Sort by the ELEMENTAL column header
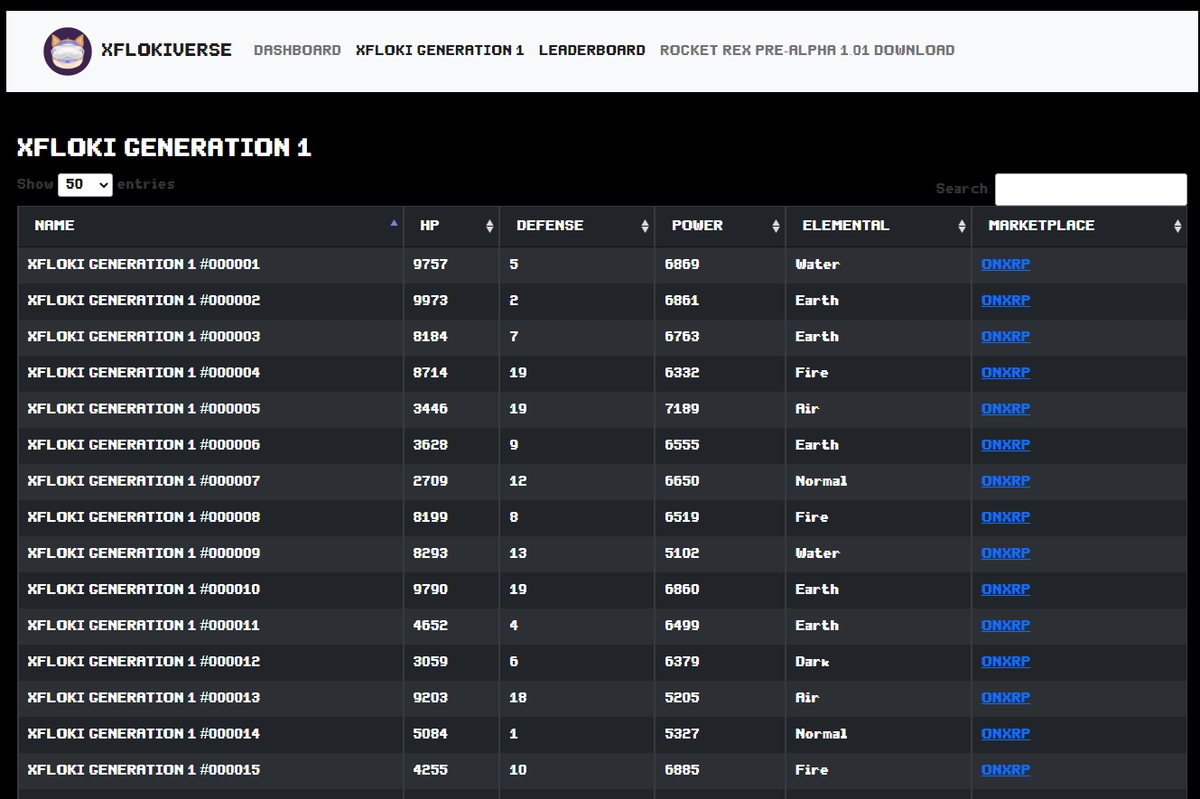The height and width of the screenshot is (799, 1200). click(x=879, y=226)
